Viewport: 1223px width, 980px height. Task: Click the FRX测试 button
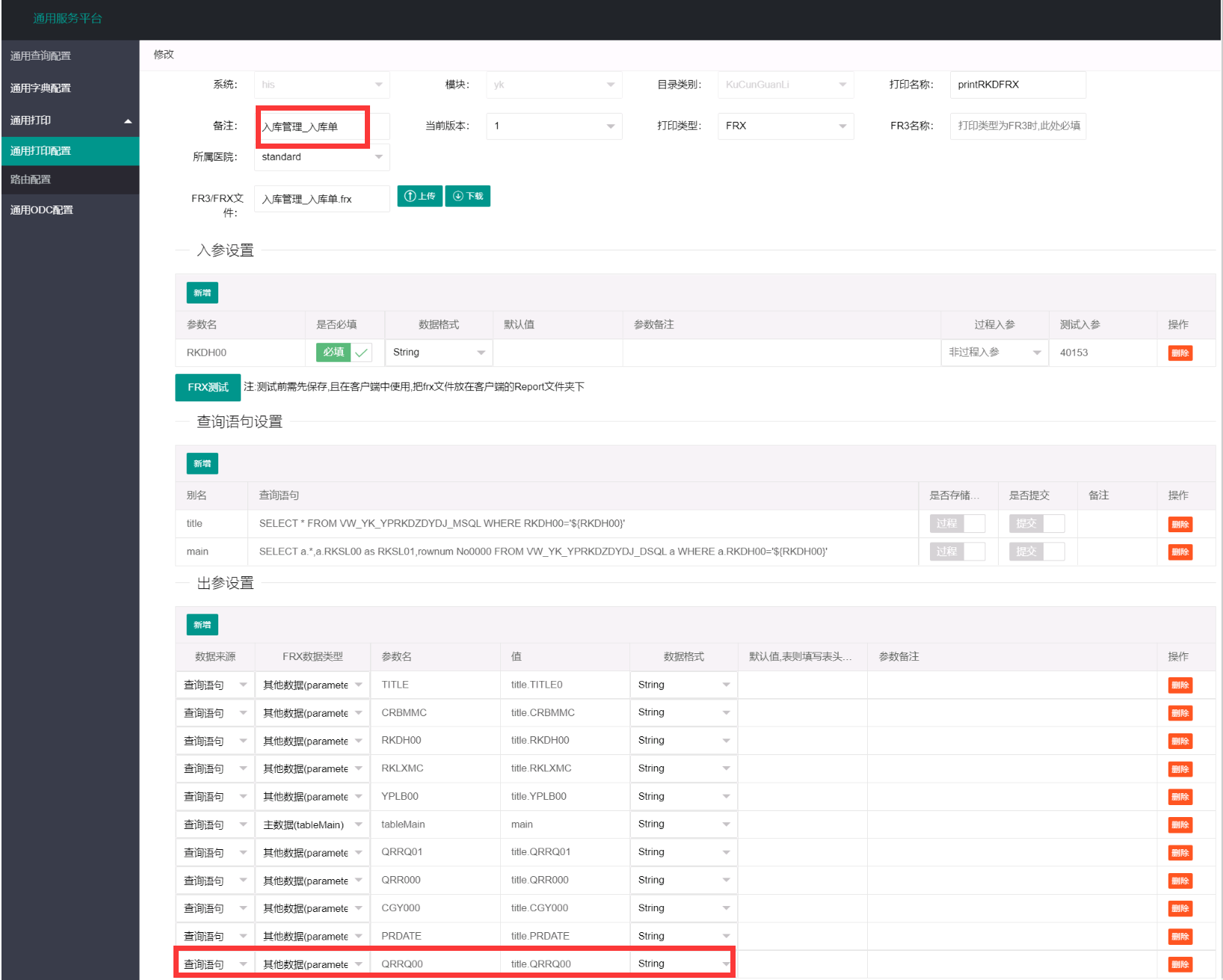208,387
